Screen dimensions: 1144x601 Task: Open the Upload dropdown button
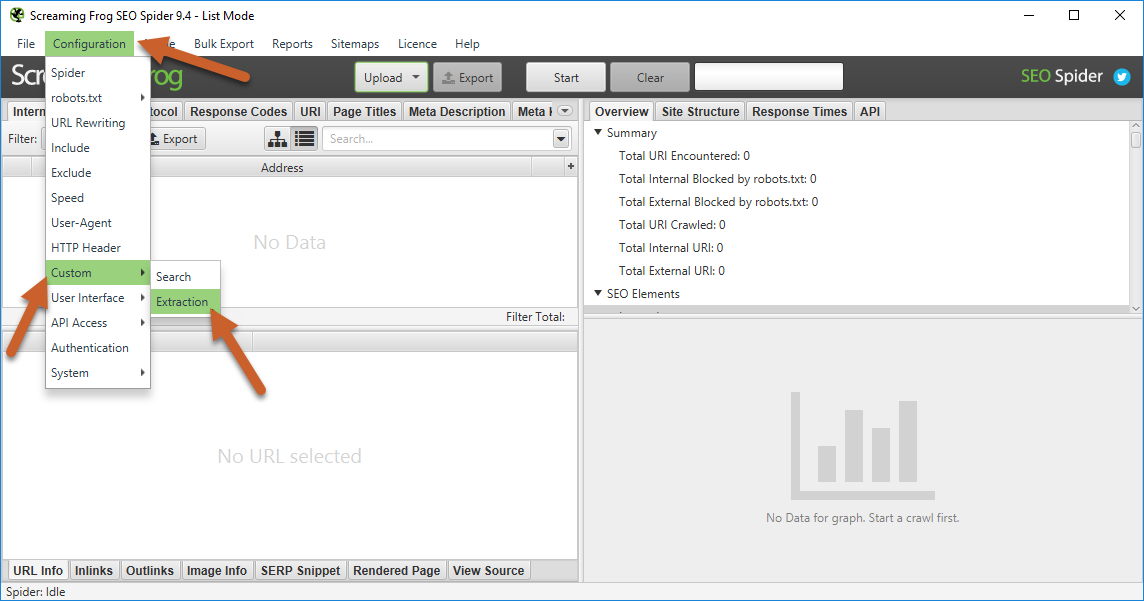391,77
